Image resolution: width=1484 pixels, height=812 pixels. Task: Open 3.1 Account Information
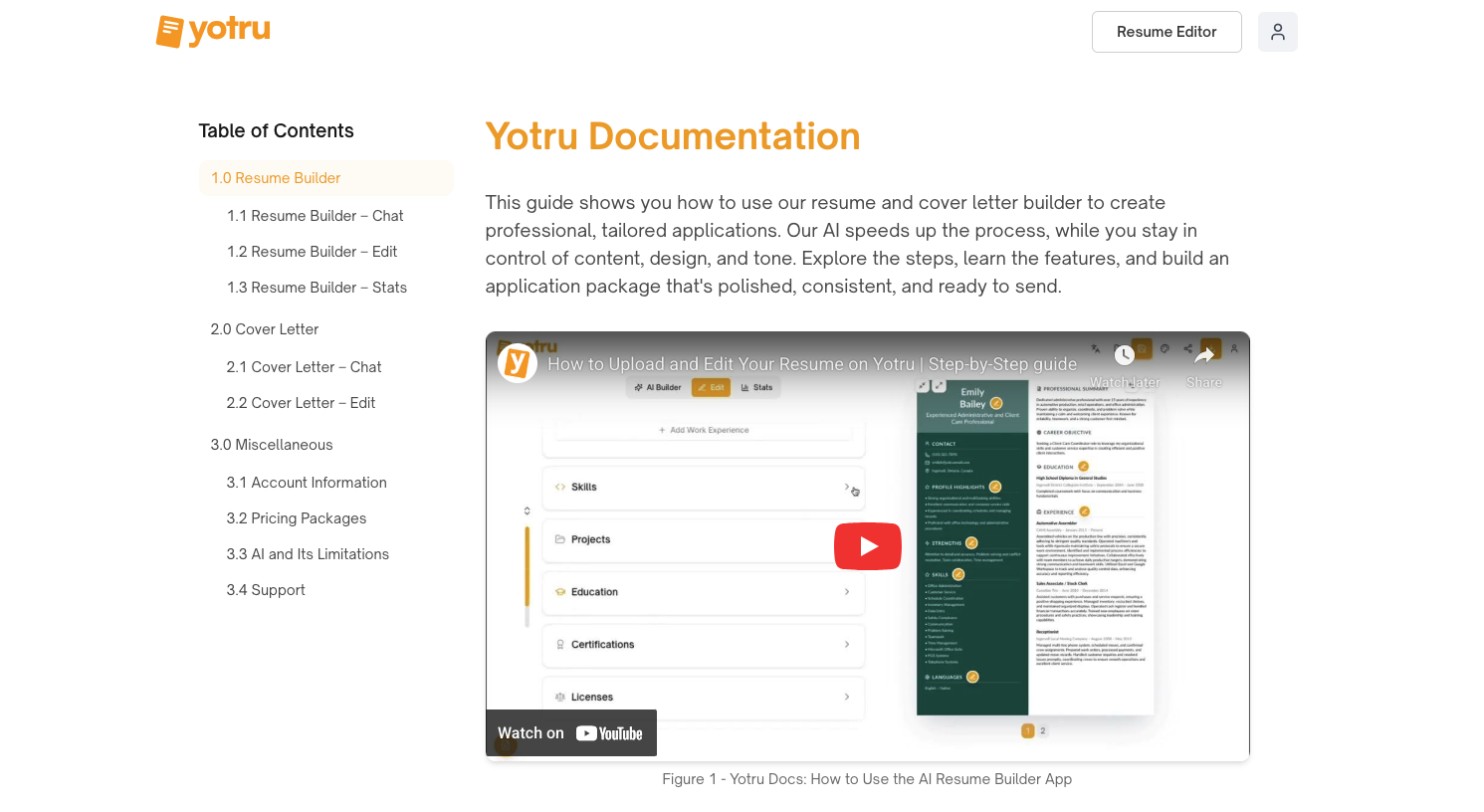pyautogui.click(x=307, y=483)
